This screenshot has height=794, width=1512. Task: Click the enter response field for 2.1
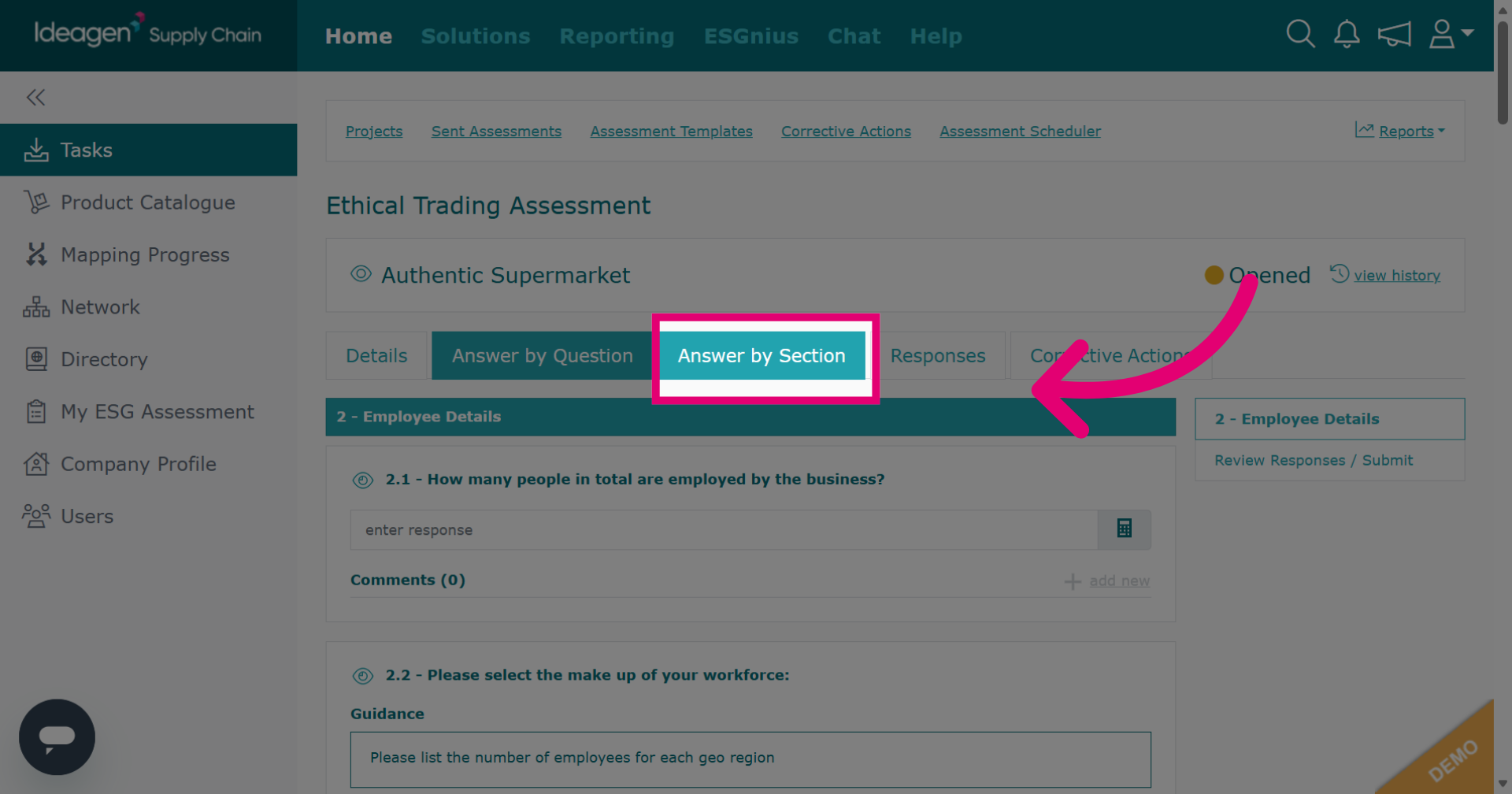coord(724,529)
